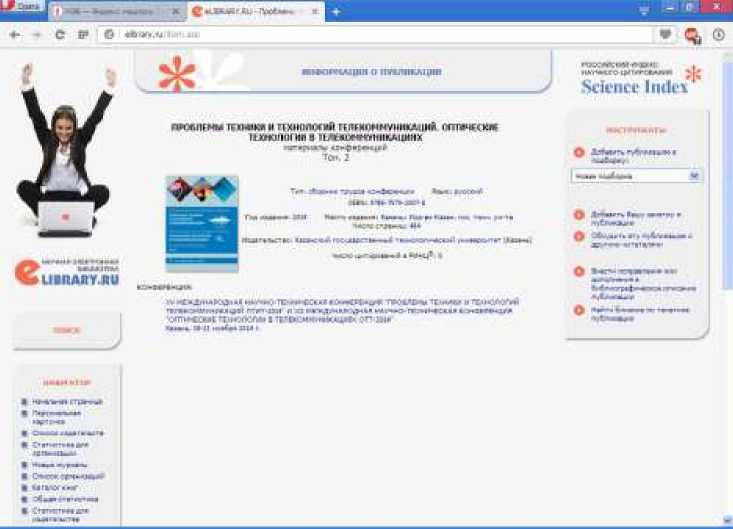Click the scrollbar down arrow

tap(728, 520)
